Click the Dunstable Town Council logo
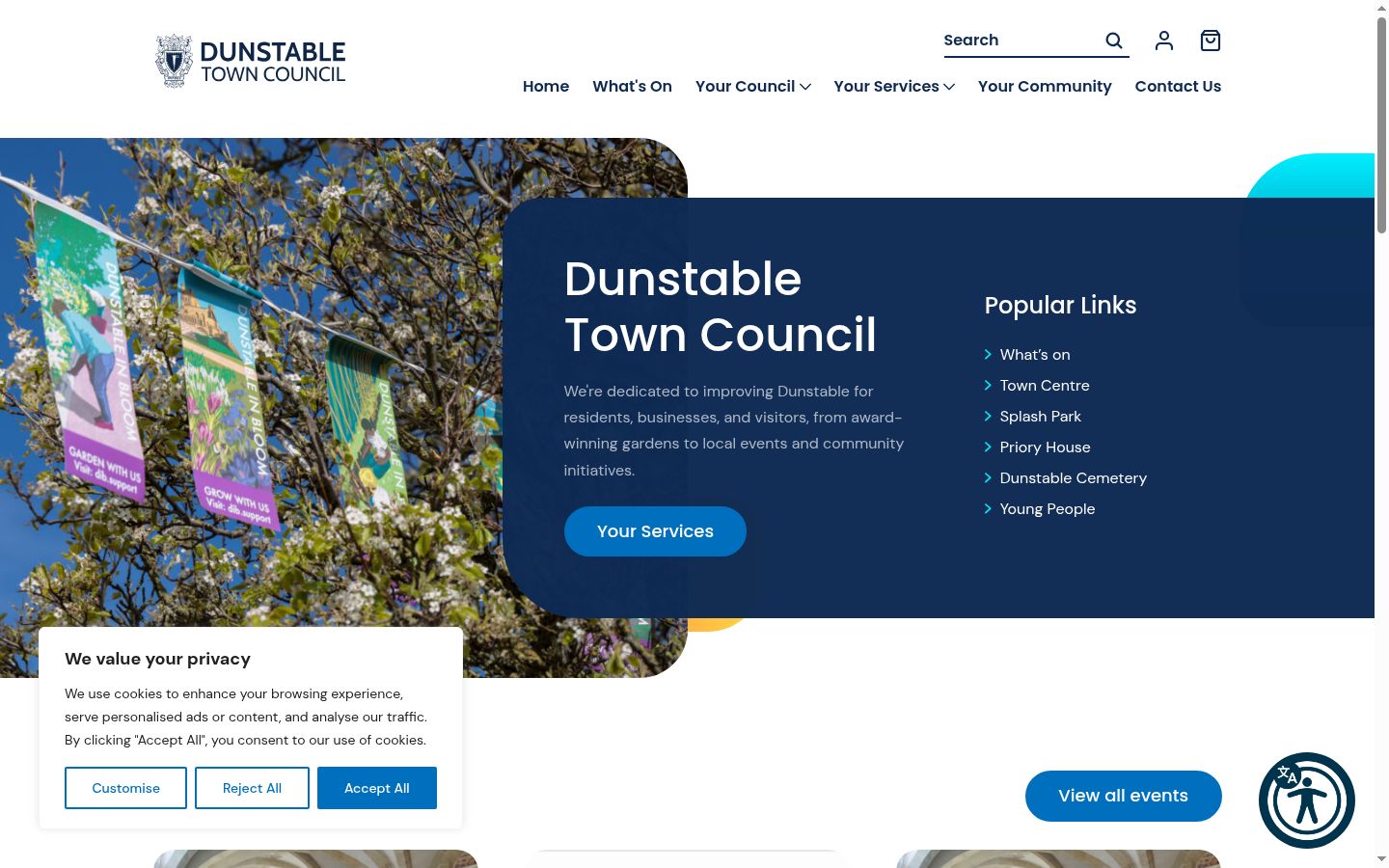 (251, 62)
